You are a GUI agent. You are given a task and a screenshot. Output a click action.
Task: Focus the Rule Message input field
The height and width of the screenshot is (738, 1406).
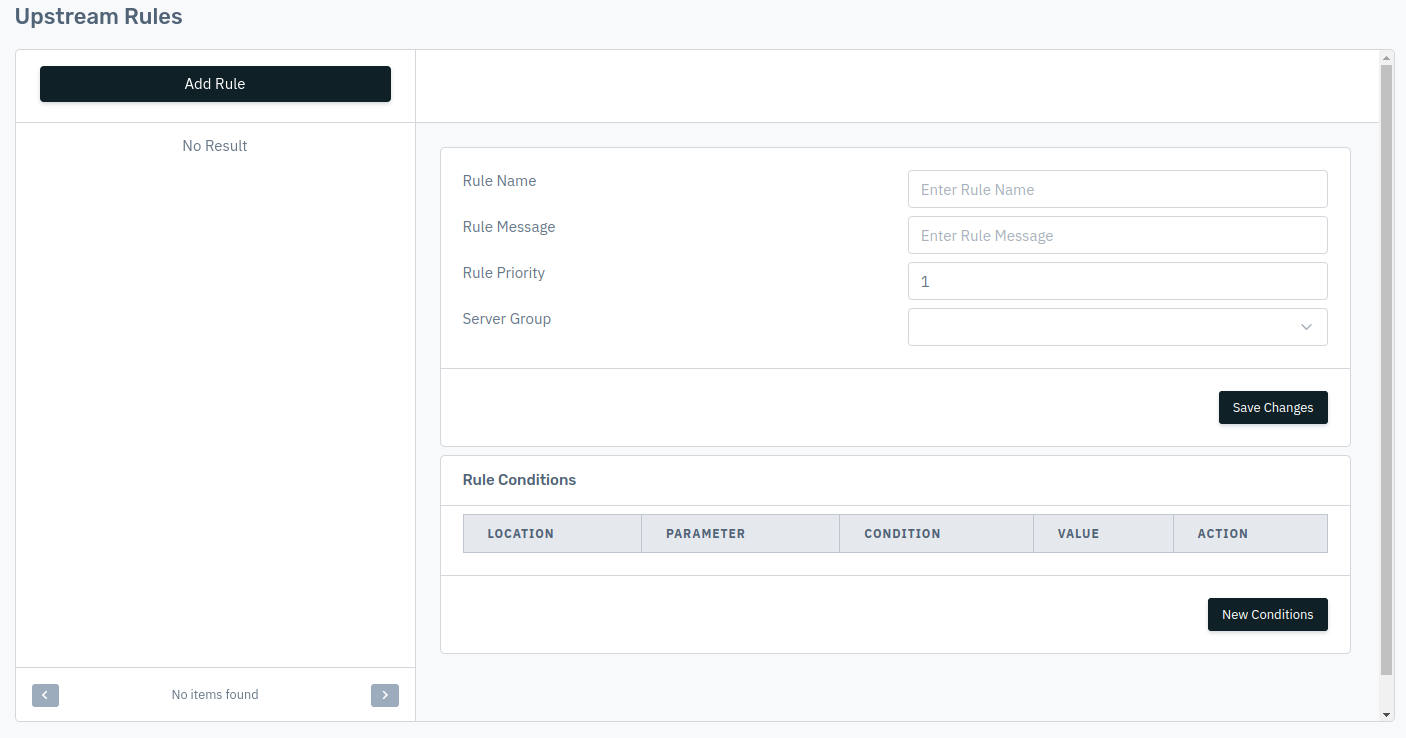pos(1117,235)
